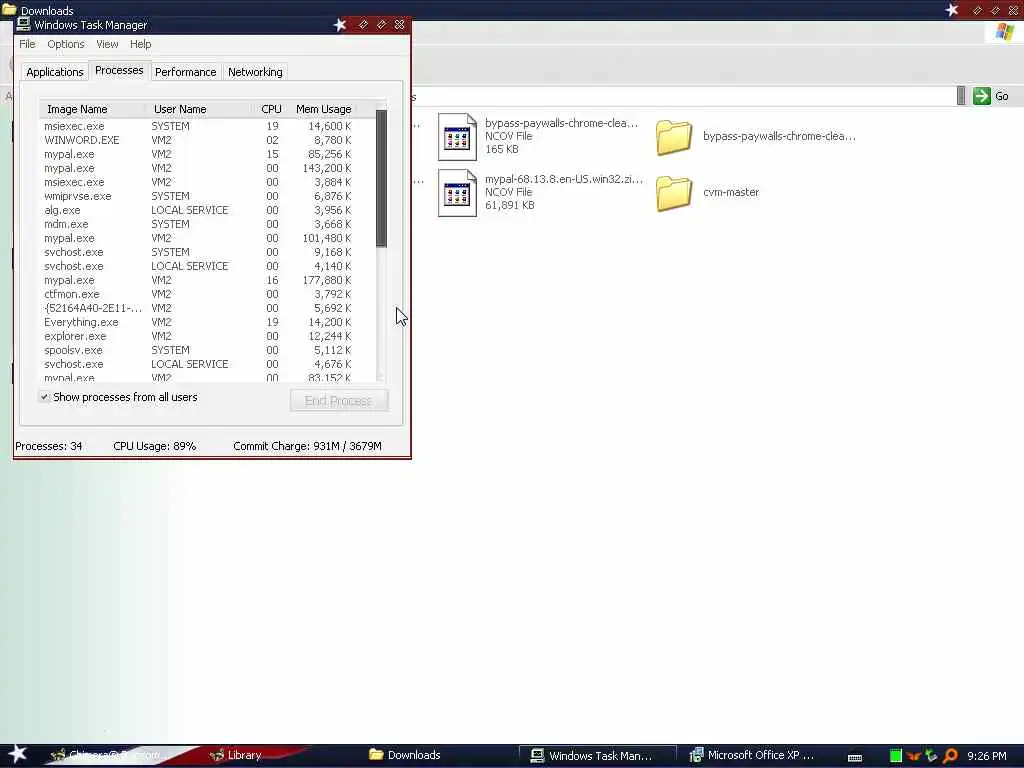Click the address bar dropdown handle beside Go
Viewport: 1024px width, 768px height.
(961, 95)
